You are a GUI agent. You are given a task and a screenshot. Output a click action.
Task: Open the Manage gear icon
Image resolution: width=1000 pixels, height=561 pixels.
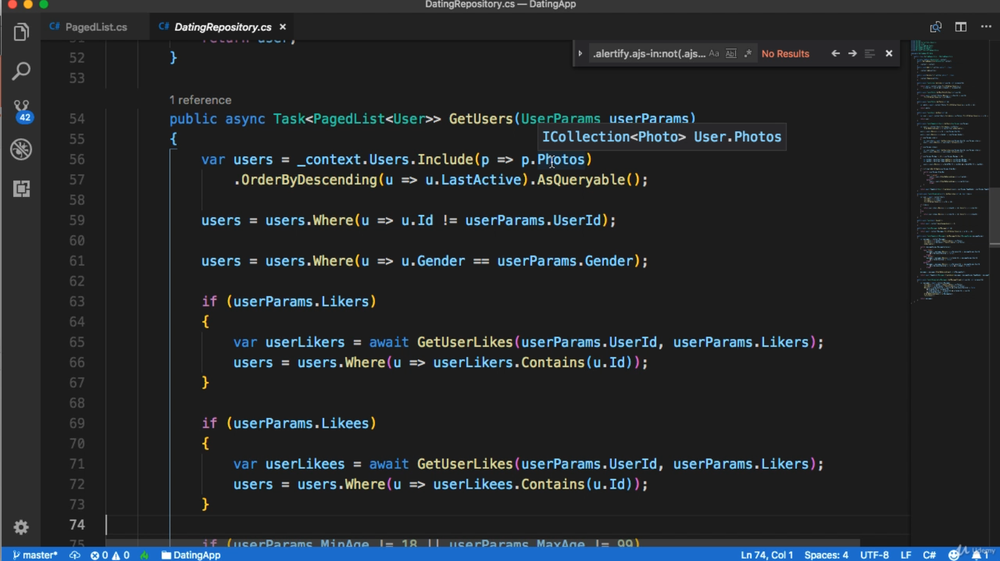[x=21, y=527]
